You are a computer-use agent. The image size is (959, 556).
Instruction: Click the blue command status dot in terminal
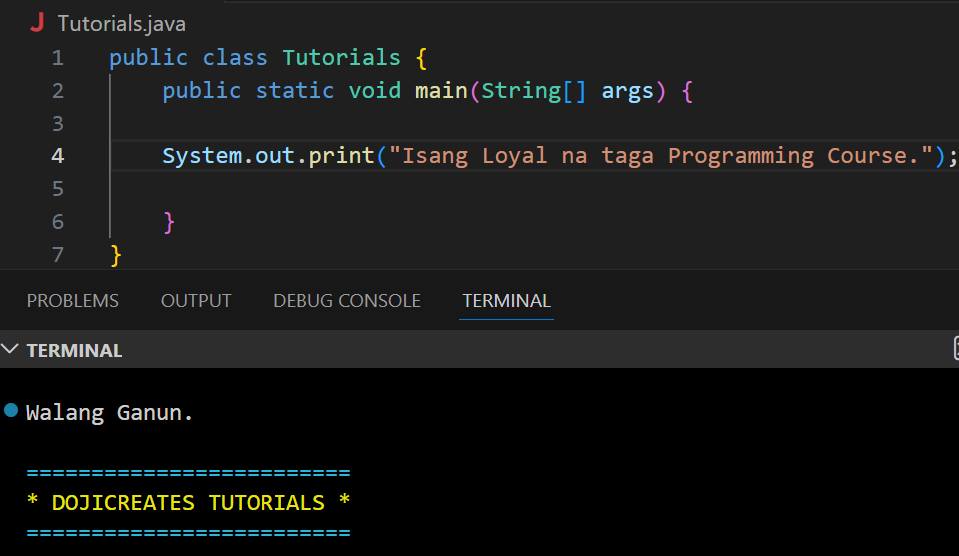pyautogui.click(x=11, y=410)
